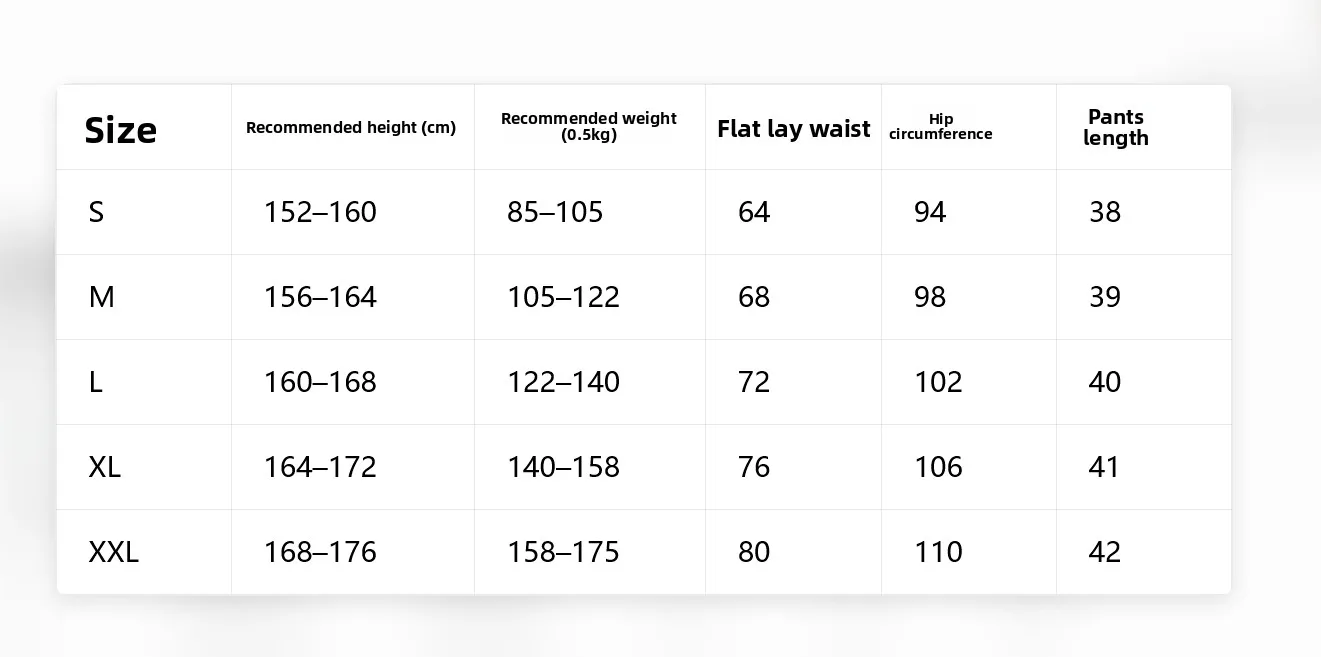Click the L size row label
1321x657 pixels.
tap(96, 382)
